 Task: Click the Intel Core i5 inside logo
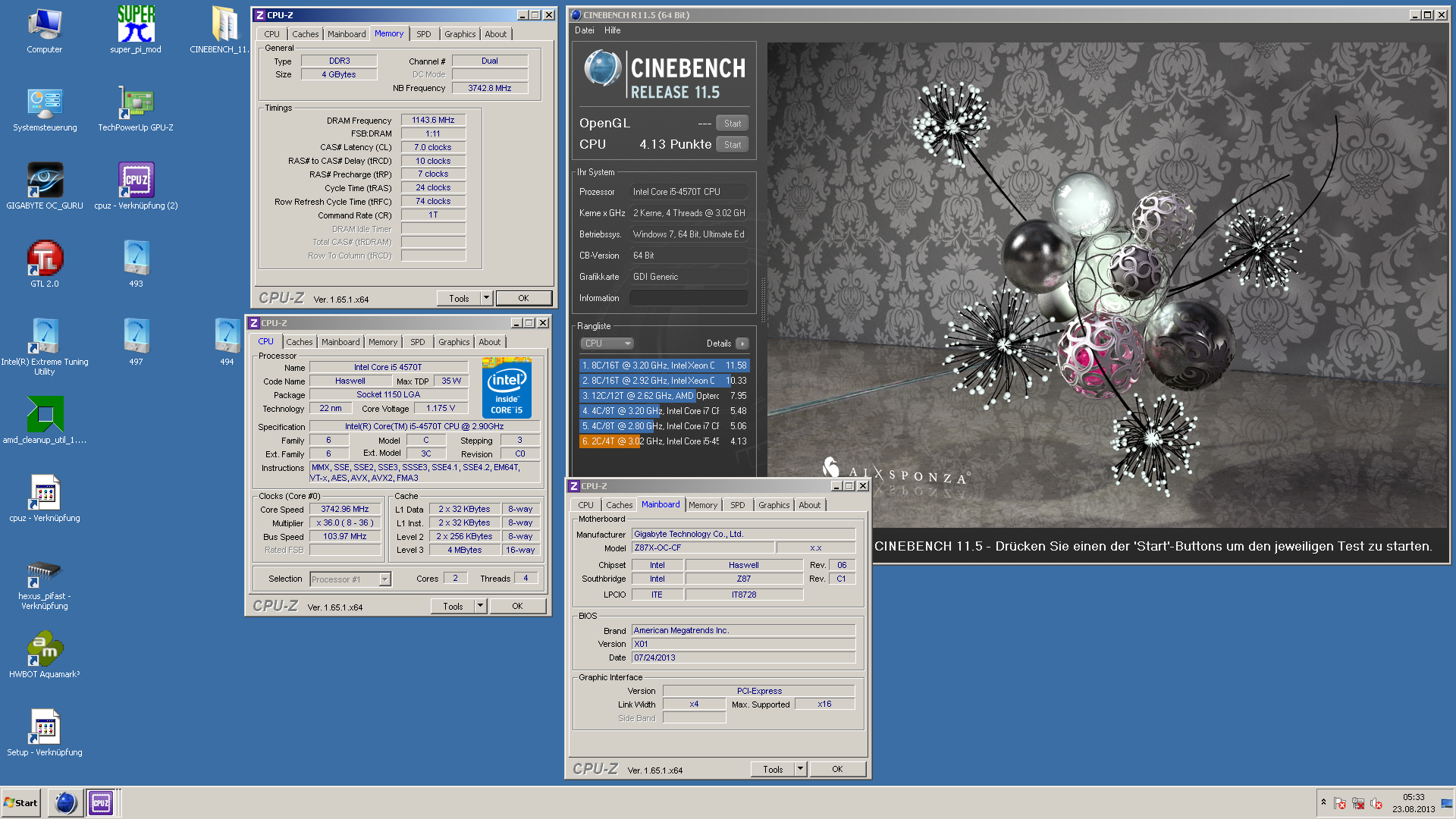click(x=507, y=388)
